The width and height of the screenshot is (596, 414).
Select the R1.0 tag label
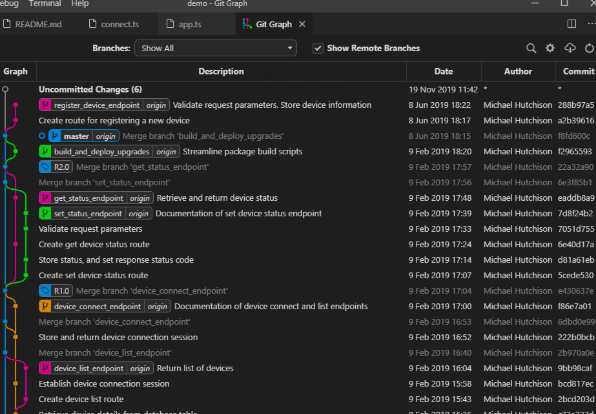(55, 291)
